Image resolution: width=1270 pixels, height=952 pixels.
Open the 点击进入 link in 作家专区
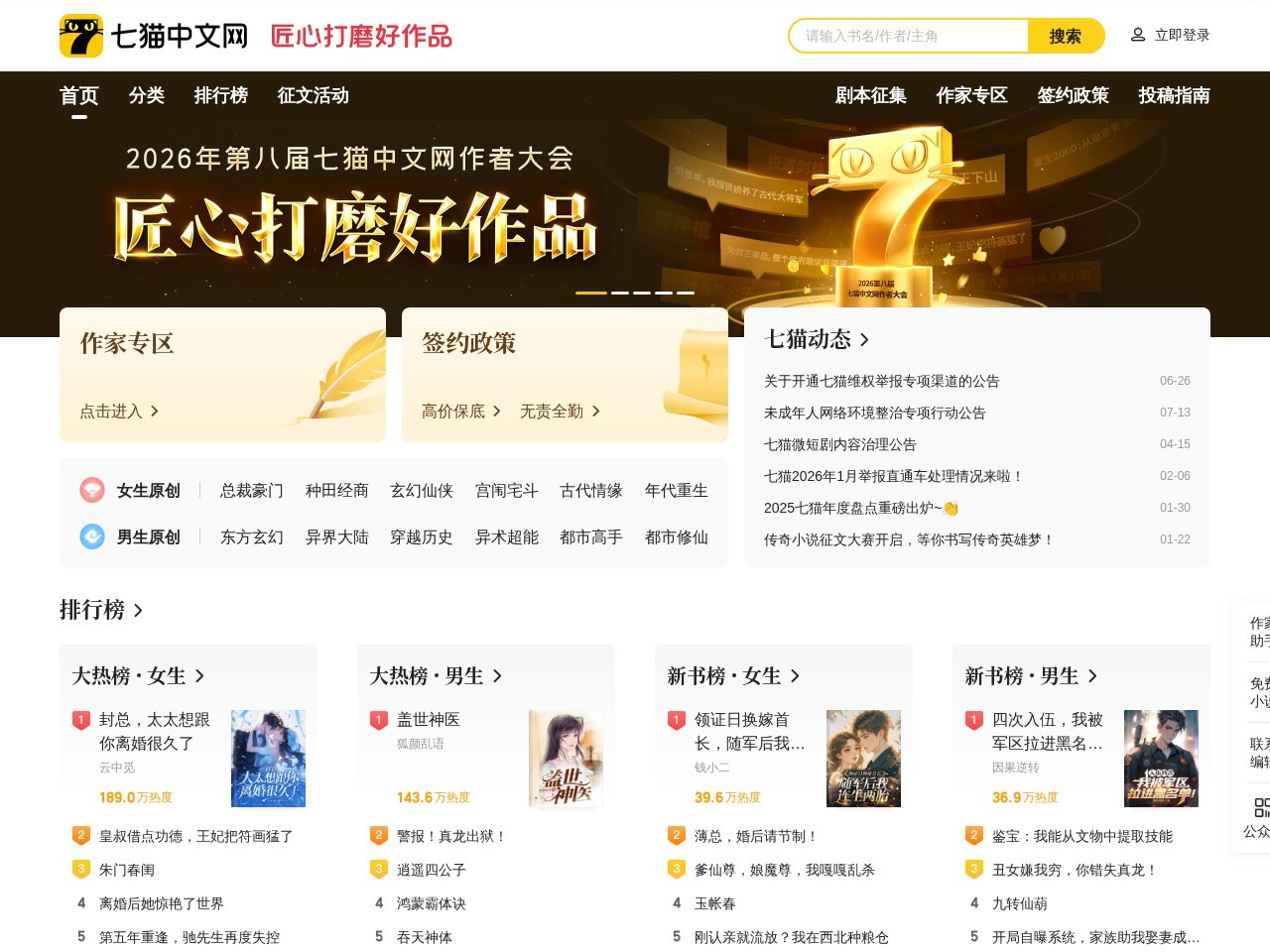119,411
